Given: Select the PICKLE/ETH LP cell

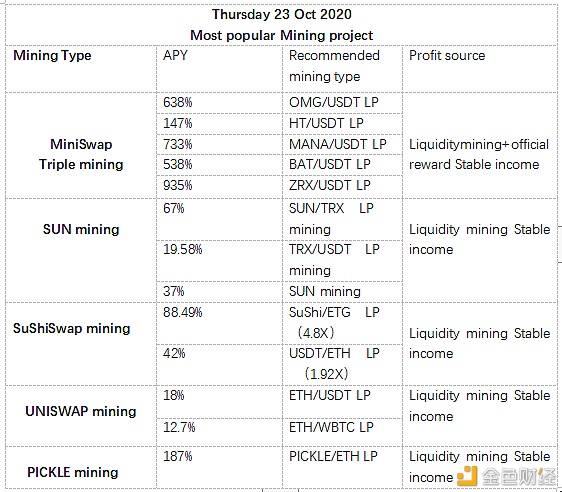Looking at the screenshot, I should 342,467.
